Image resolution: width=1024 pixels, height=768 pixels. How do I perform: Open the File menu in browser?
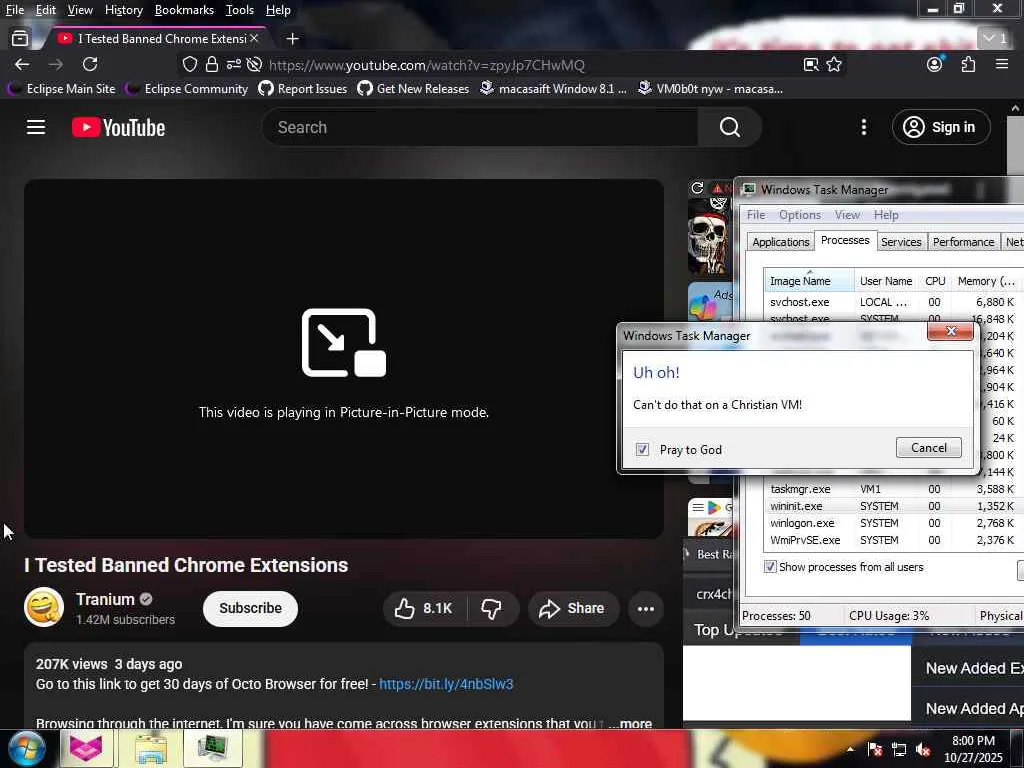point(14,10)
